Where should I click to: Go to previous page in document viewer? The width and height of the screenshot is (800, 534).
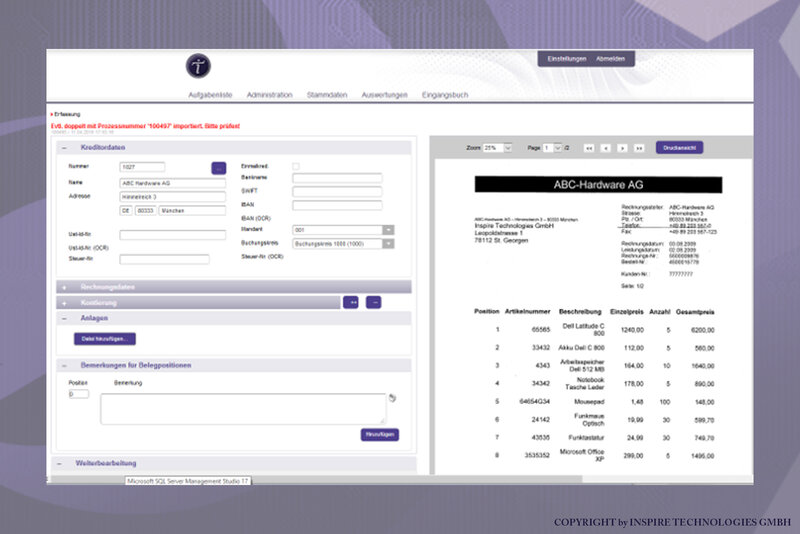606,148
